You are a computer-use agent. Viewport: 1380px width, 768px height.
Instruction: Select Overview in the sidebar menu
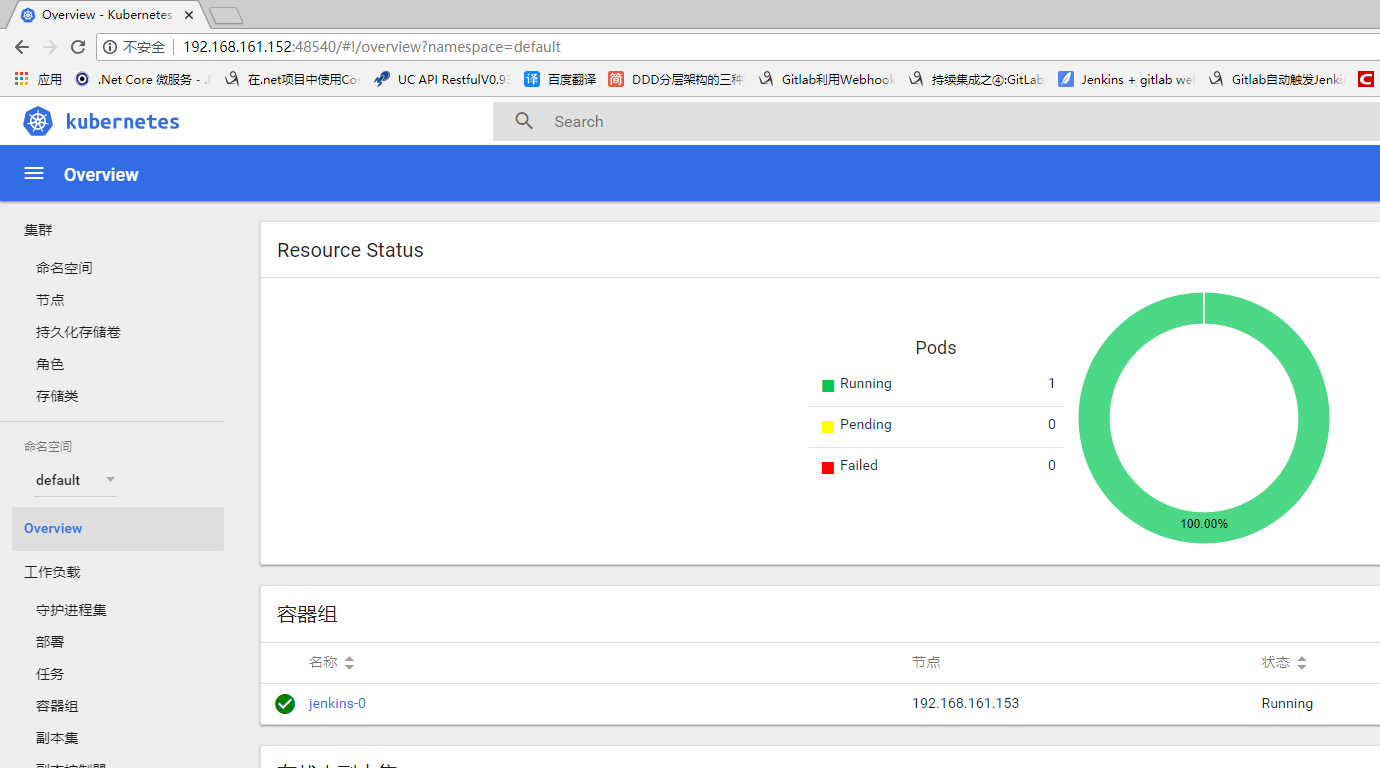pos(53,528)
